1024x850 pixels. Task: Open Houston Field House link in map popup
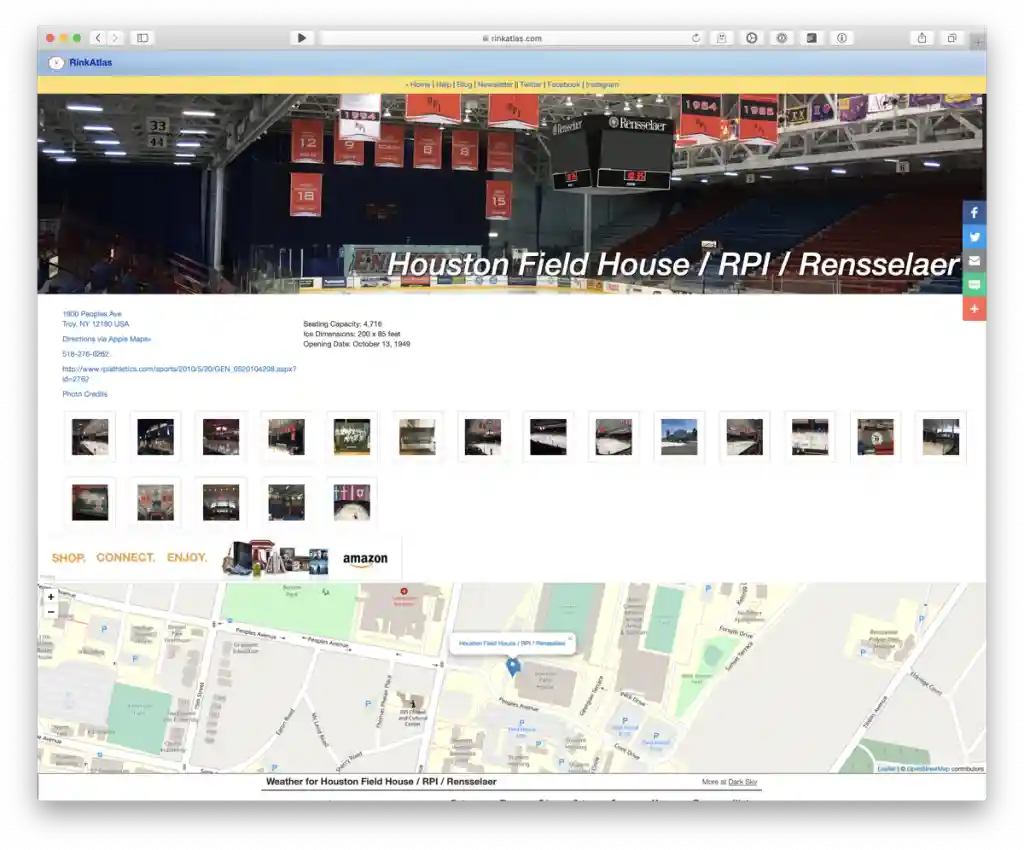(x=512, y=643)
